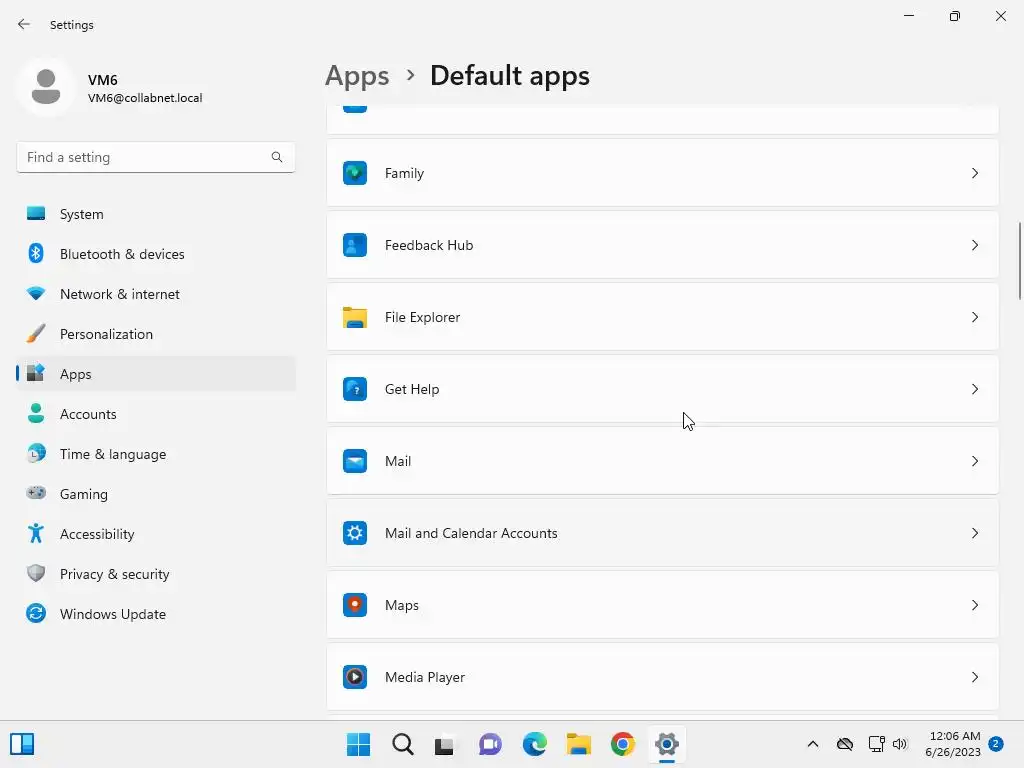The height and width of the screenshot is (768, 1024).
Task: Click the vertical scrollbar thumb
Action: pos(1019,261)
